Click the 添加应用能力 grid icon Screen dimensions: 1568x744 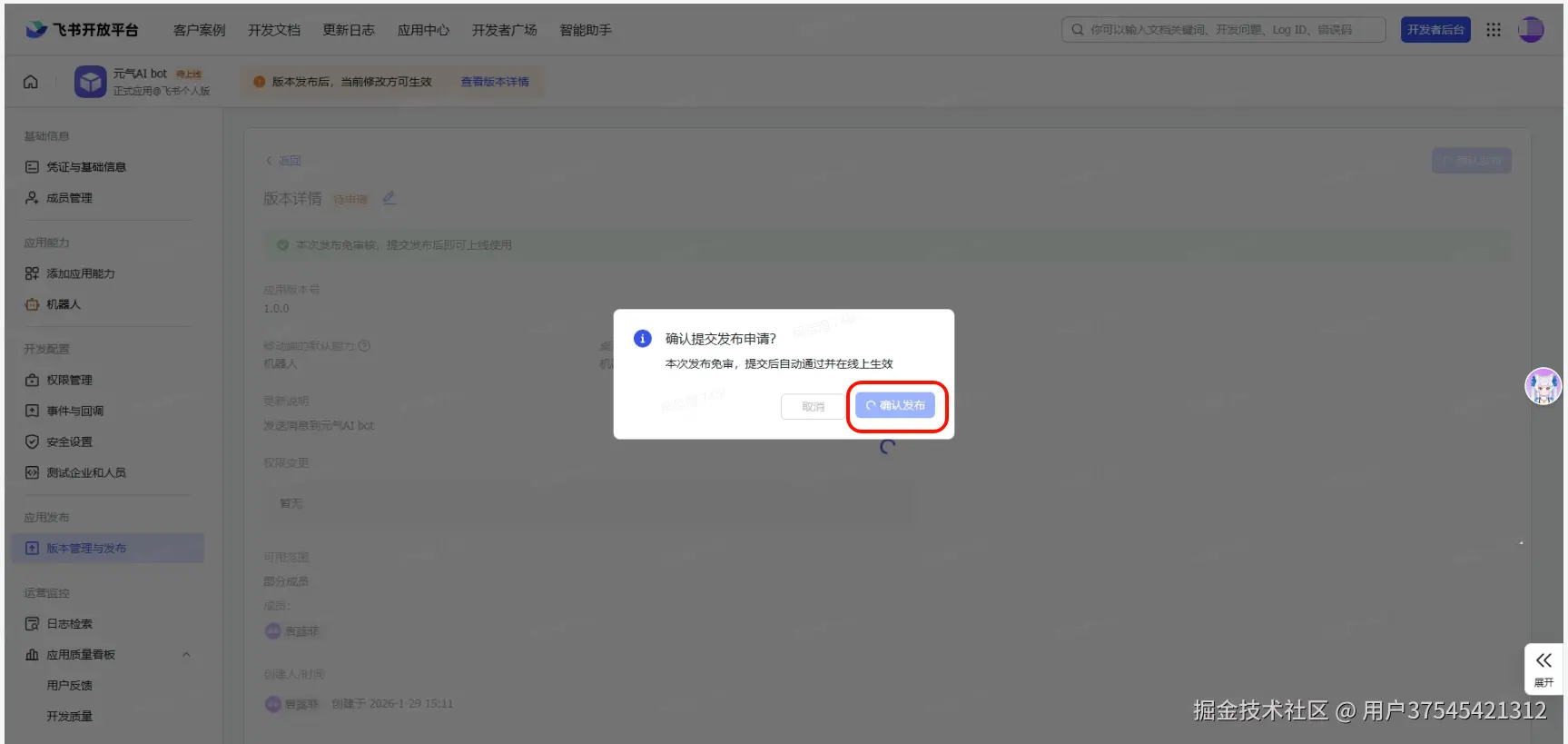coord(32,273)
